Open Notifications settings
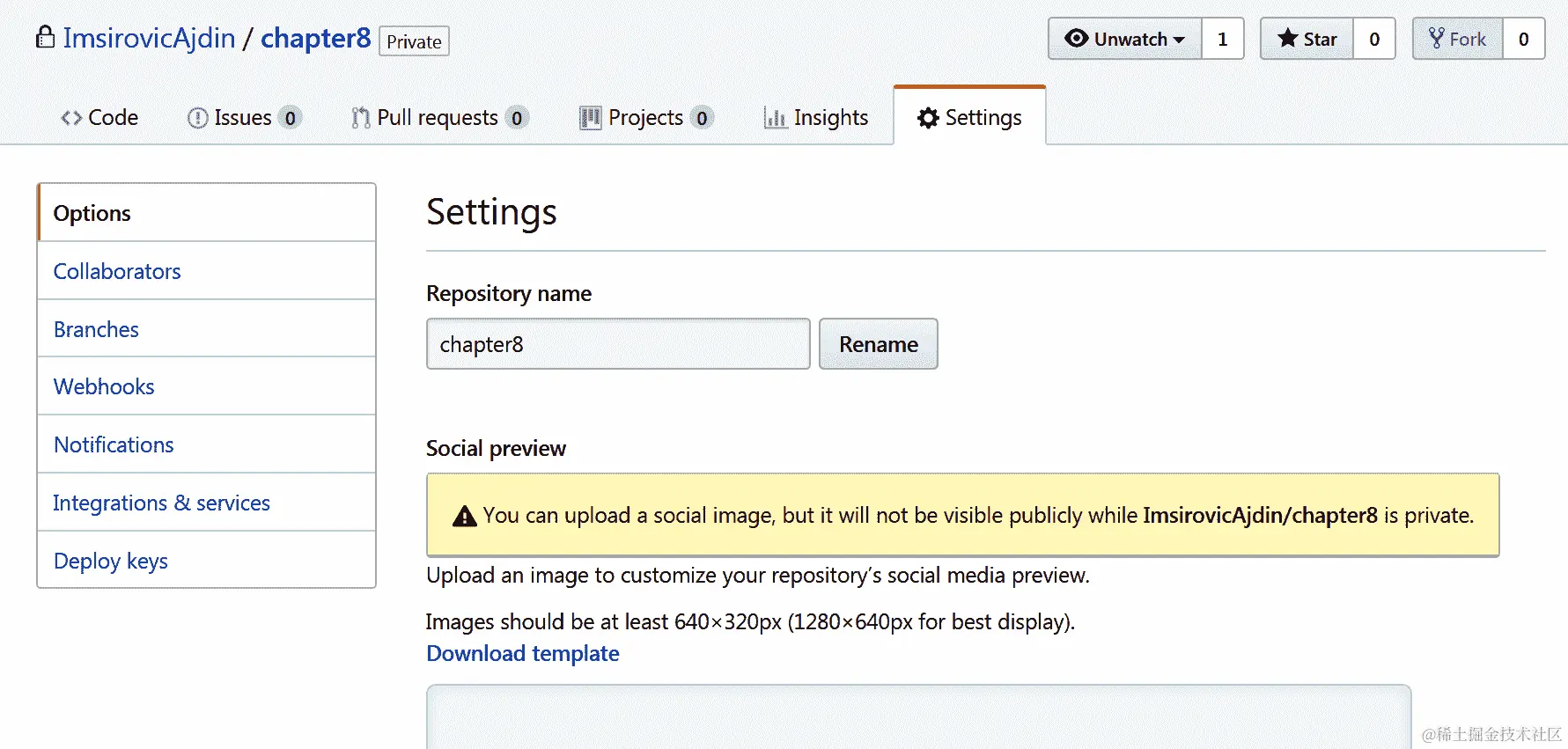The height and width of the screenshot is (749, 1568). (x=207, y=444)
